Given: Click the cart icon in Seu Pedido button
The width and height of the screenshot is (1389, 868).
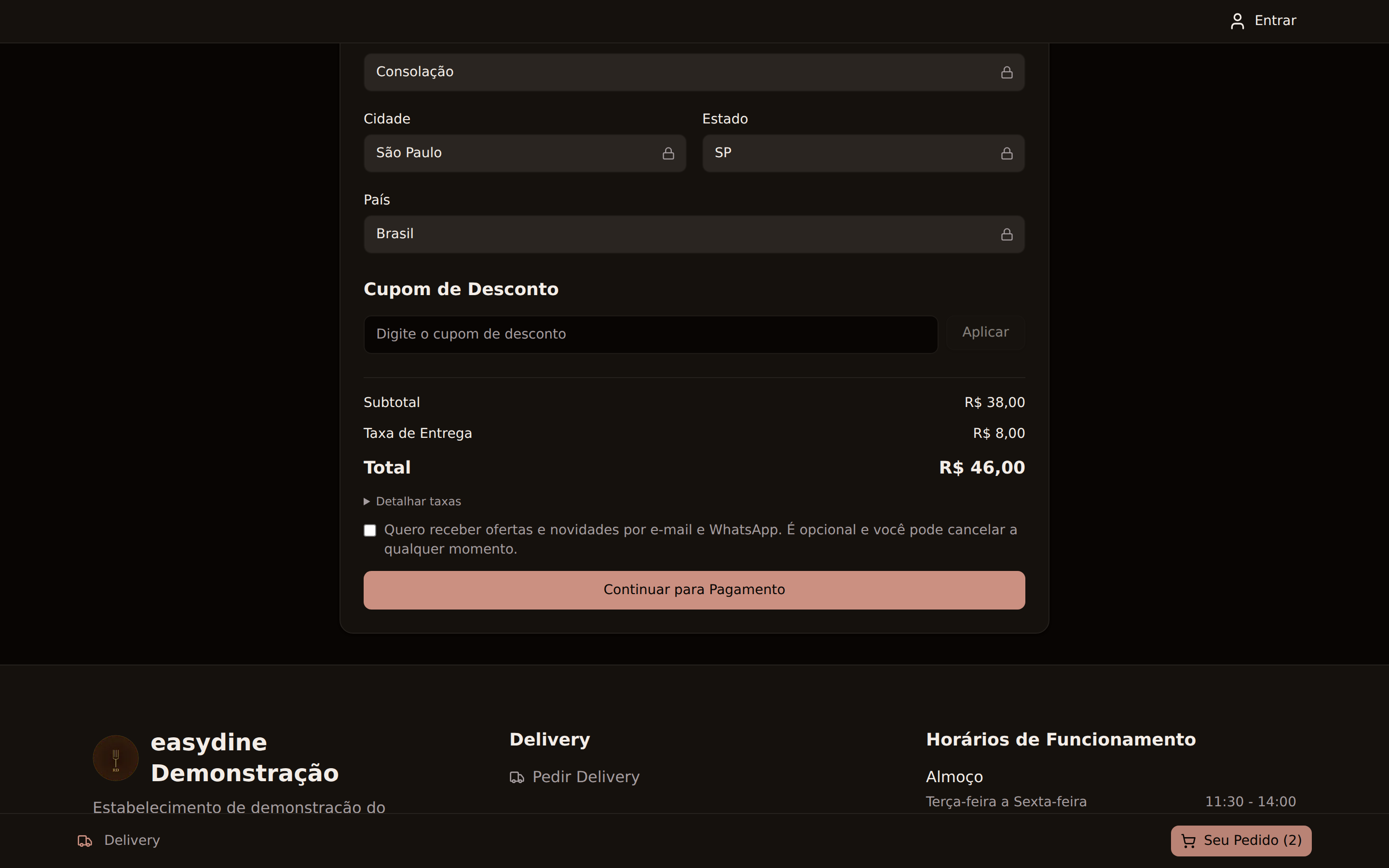Looking at the screenshot, I should (1188, 841).
